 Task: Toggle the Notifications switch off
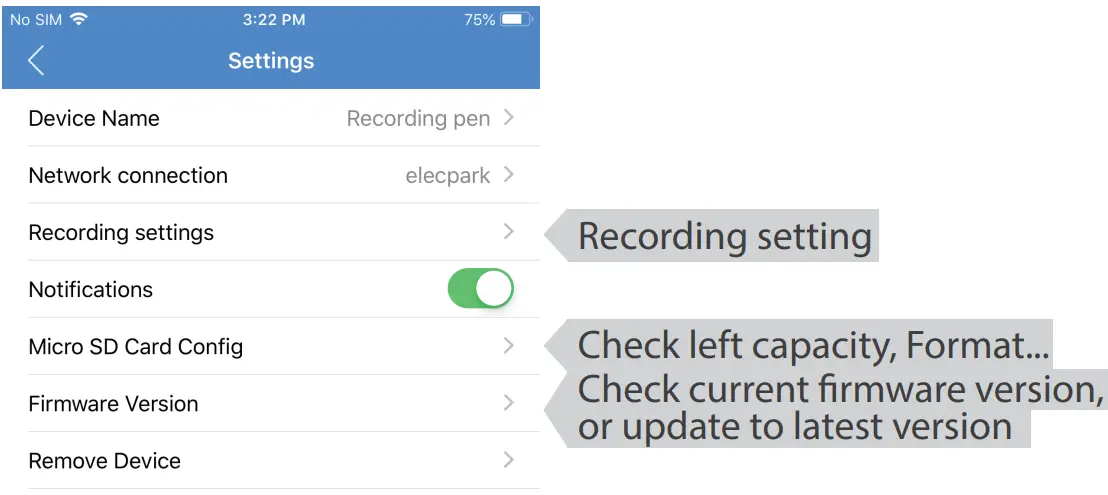pos(480,289)
